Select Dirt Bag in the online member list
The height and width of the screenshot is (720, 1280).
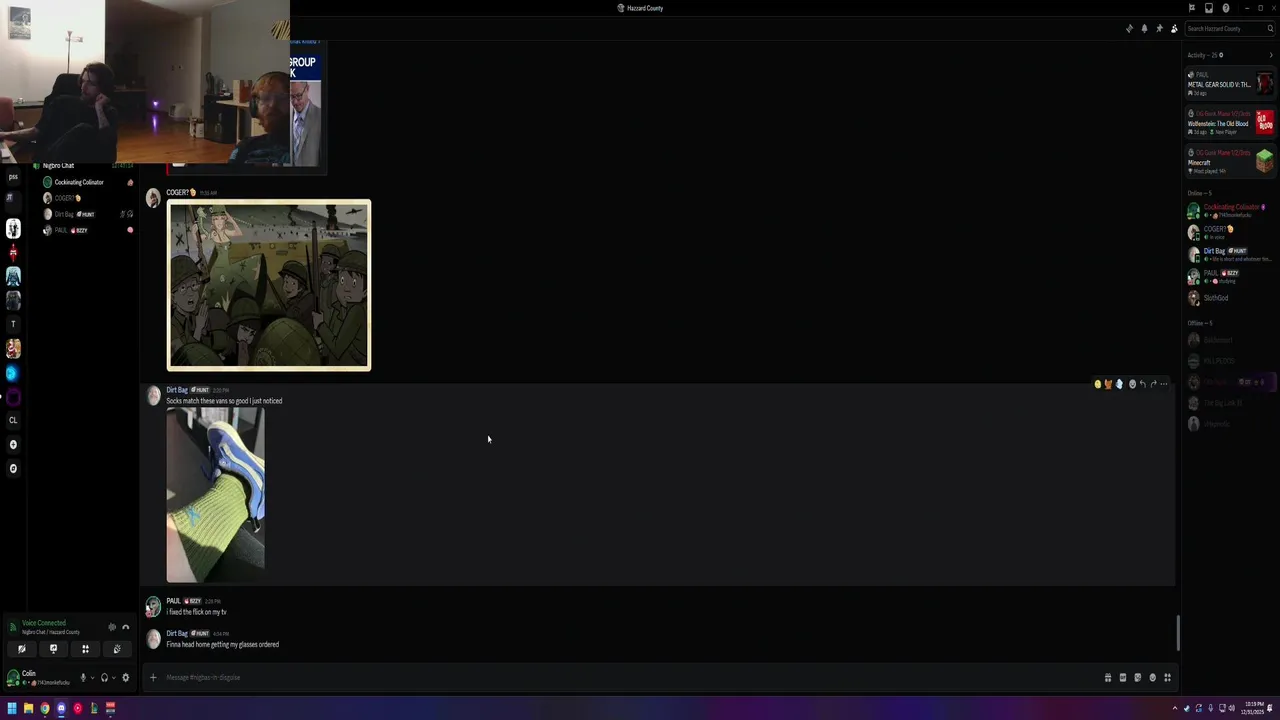(x=1230, y=254)
